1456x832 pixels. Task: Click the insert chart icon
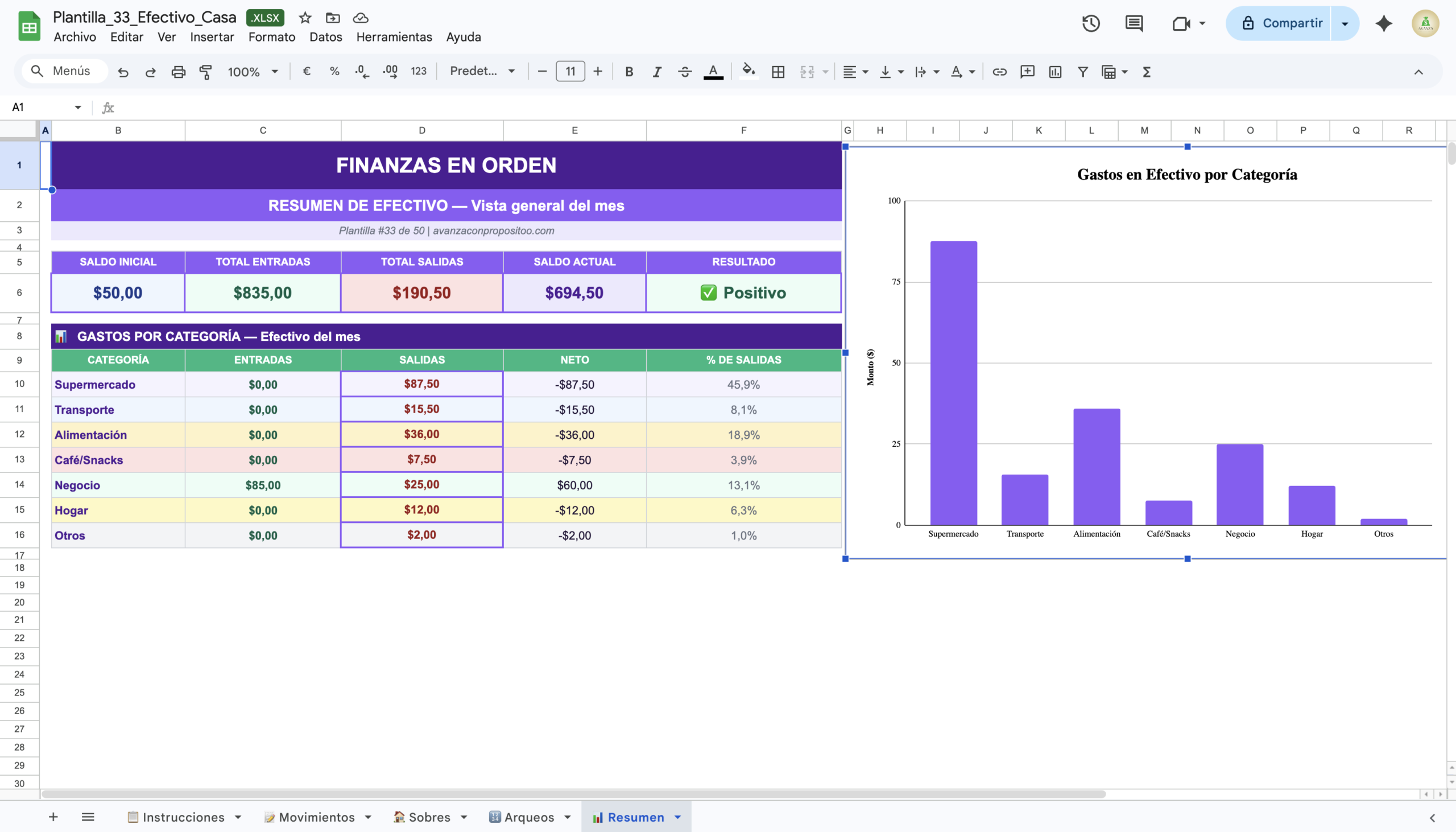[1054, 72]
